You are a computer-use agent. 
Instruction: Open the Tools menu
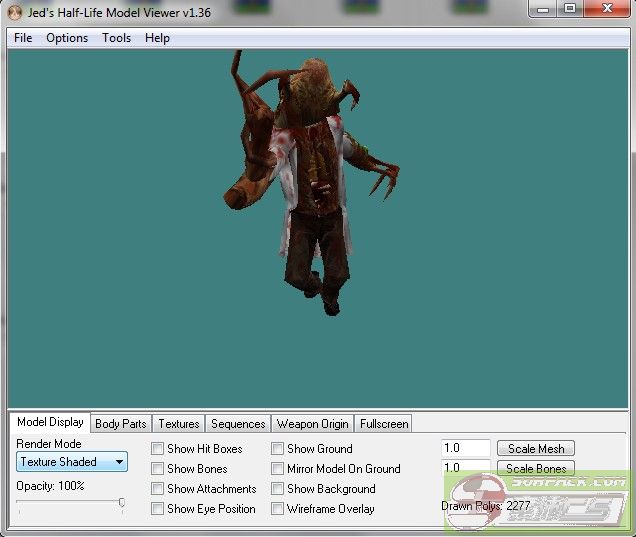tap(116, 38)
